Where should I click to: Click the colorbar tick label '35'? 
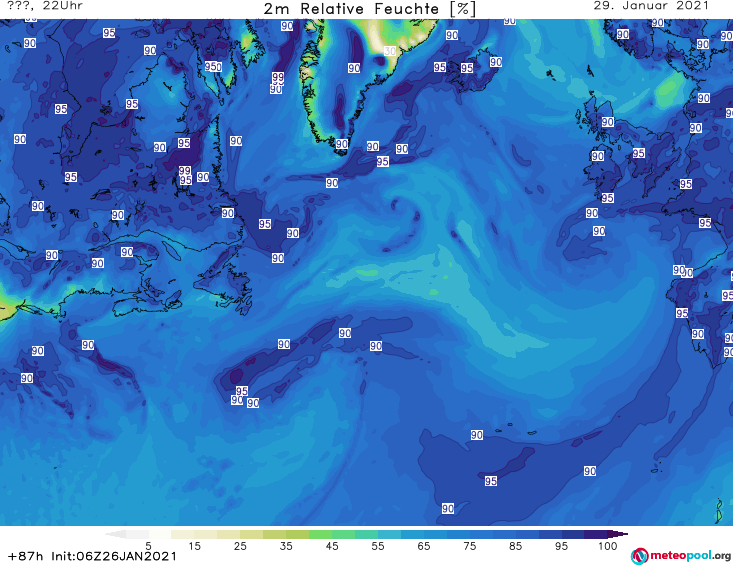pyautogui.click(x=286, y=546)
